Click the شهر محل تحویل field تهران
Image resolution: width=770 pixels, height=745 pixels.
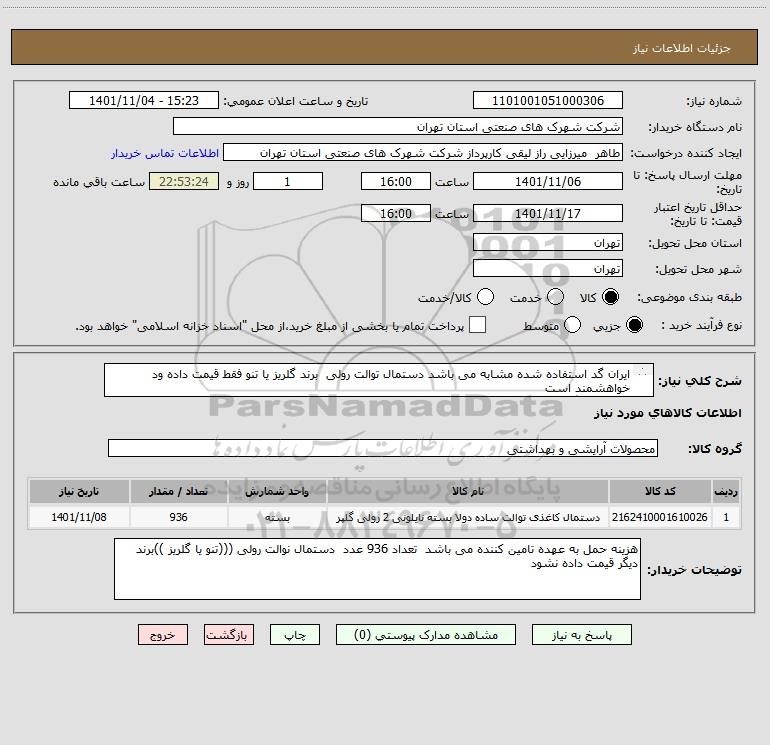pyautogui.click(x=548, y=269)
